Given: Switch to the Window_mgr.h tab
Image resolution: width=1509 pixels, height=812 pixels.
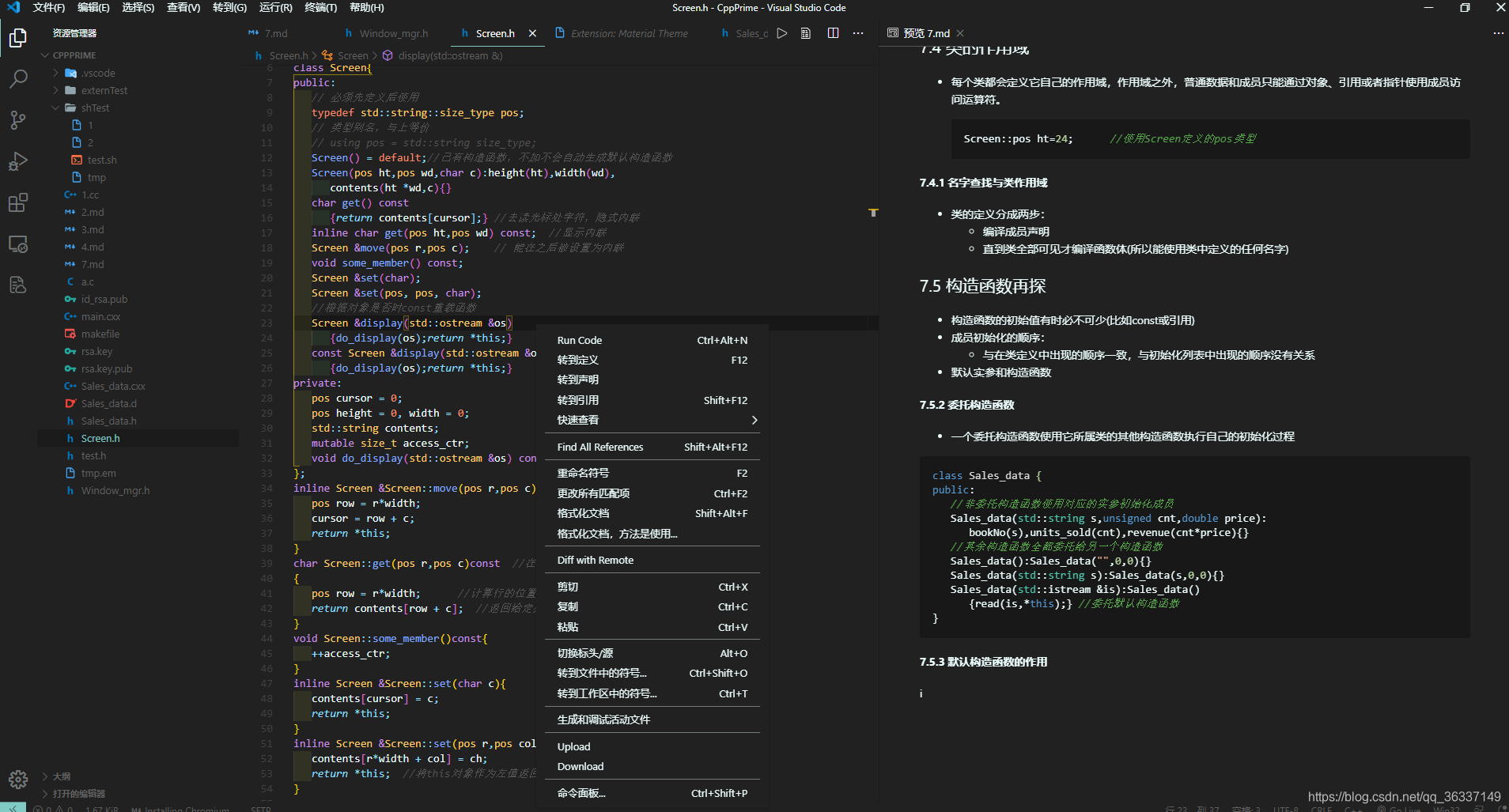Looking at the screenshot, I should tap(393, 33).
